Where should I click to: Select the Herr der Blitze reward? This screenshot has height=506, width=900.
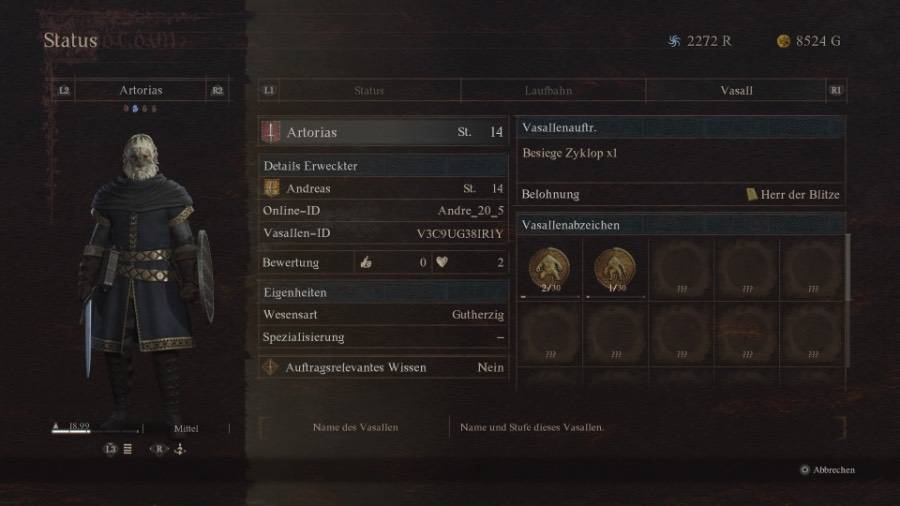click(x=793, y=194)
